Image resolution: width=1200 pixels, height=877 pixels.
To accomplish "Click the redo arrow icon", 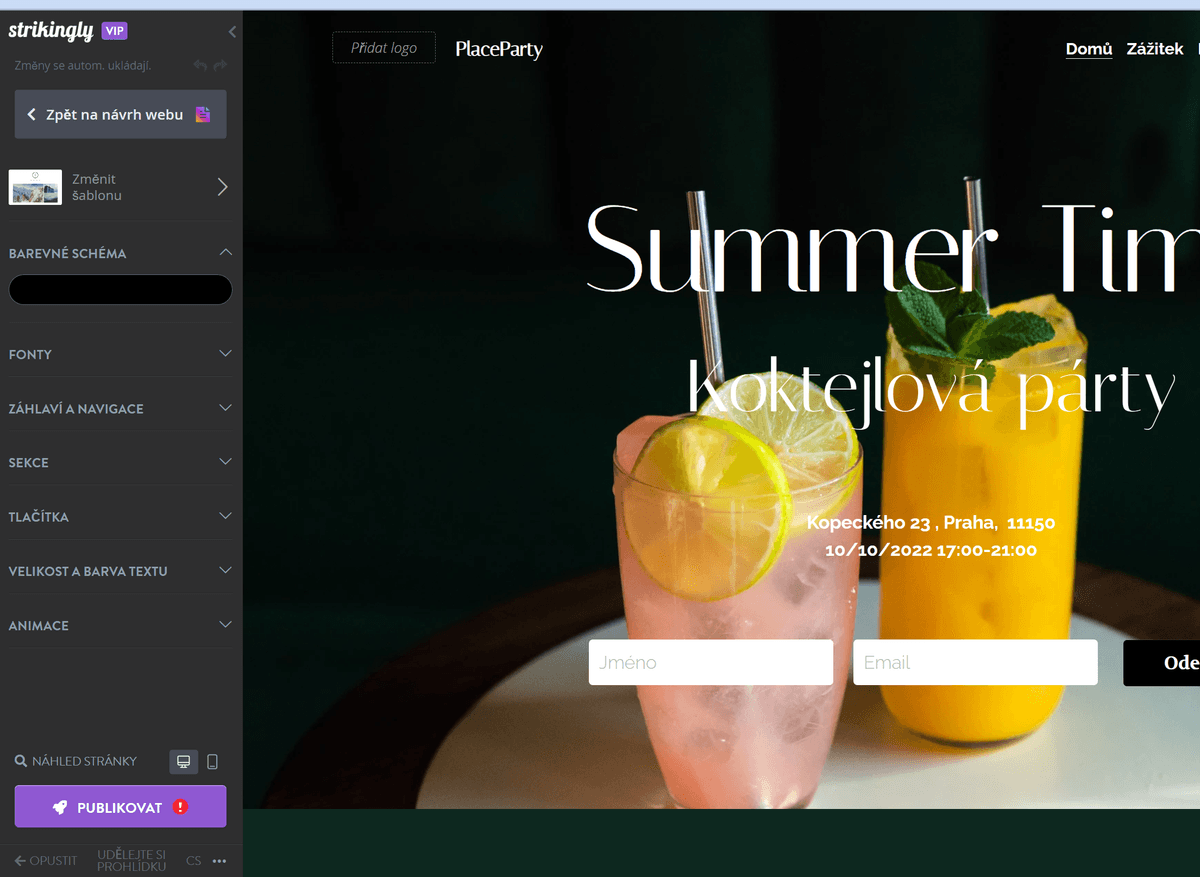I will [221, 66].
